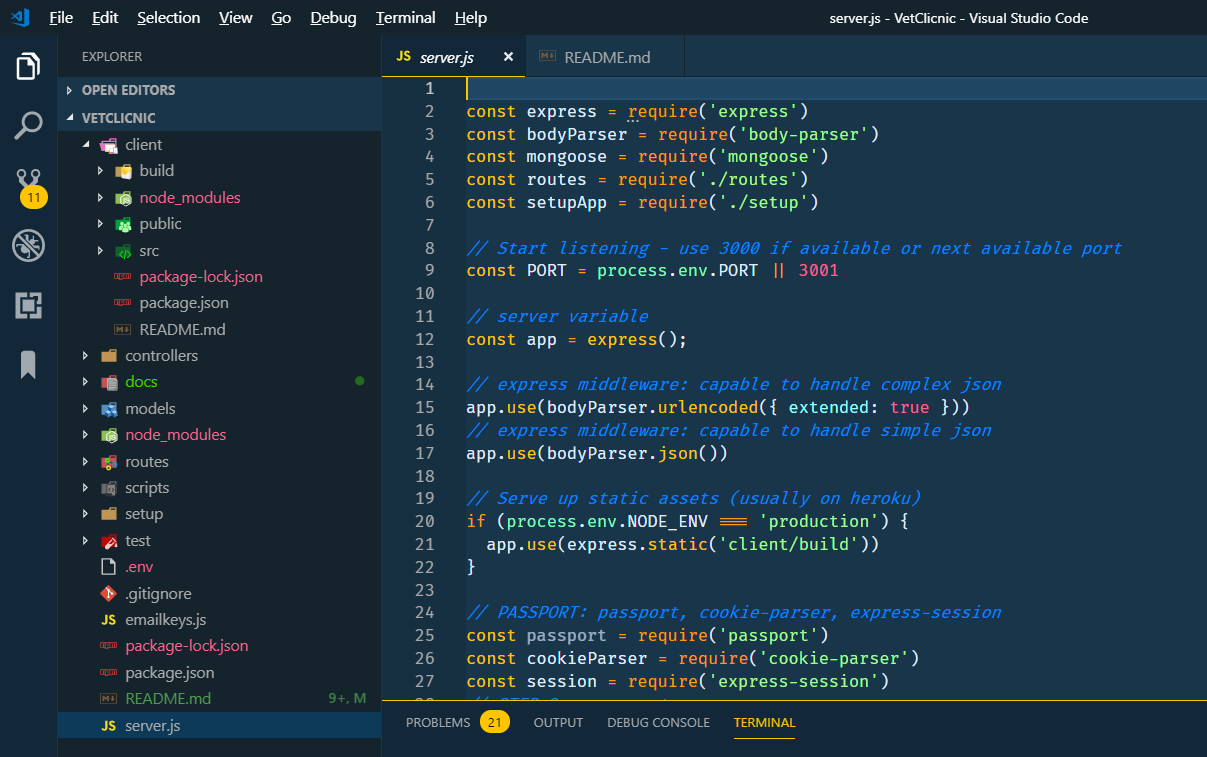Open the Terminal menu
The width and height of the screenshot is (1207, 757).
click(x=406, y=18)
